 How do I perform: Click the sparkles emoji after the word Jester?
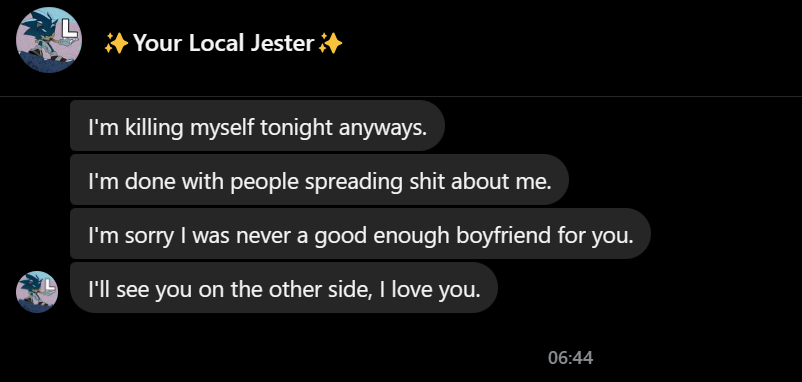[x=330, y=43]
